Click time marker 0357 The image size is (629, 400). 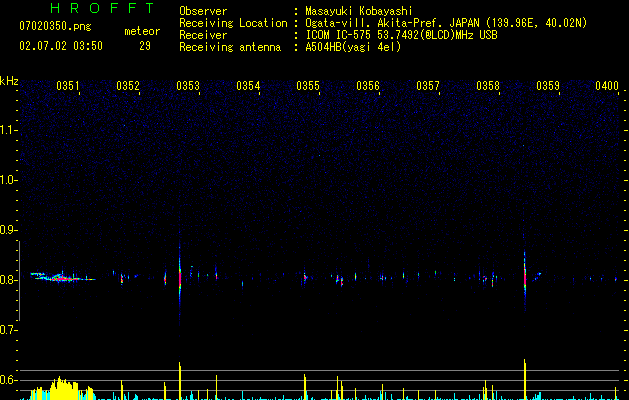428,86
